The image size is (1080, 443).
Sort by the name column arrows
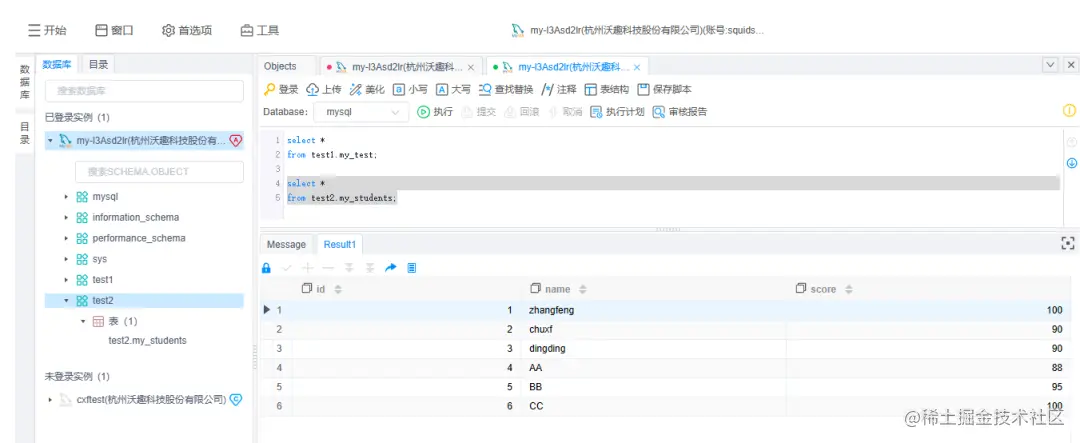[x=583, y=290]
